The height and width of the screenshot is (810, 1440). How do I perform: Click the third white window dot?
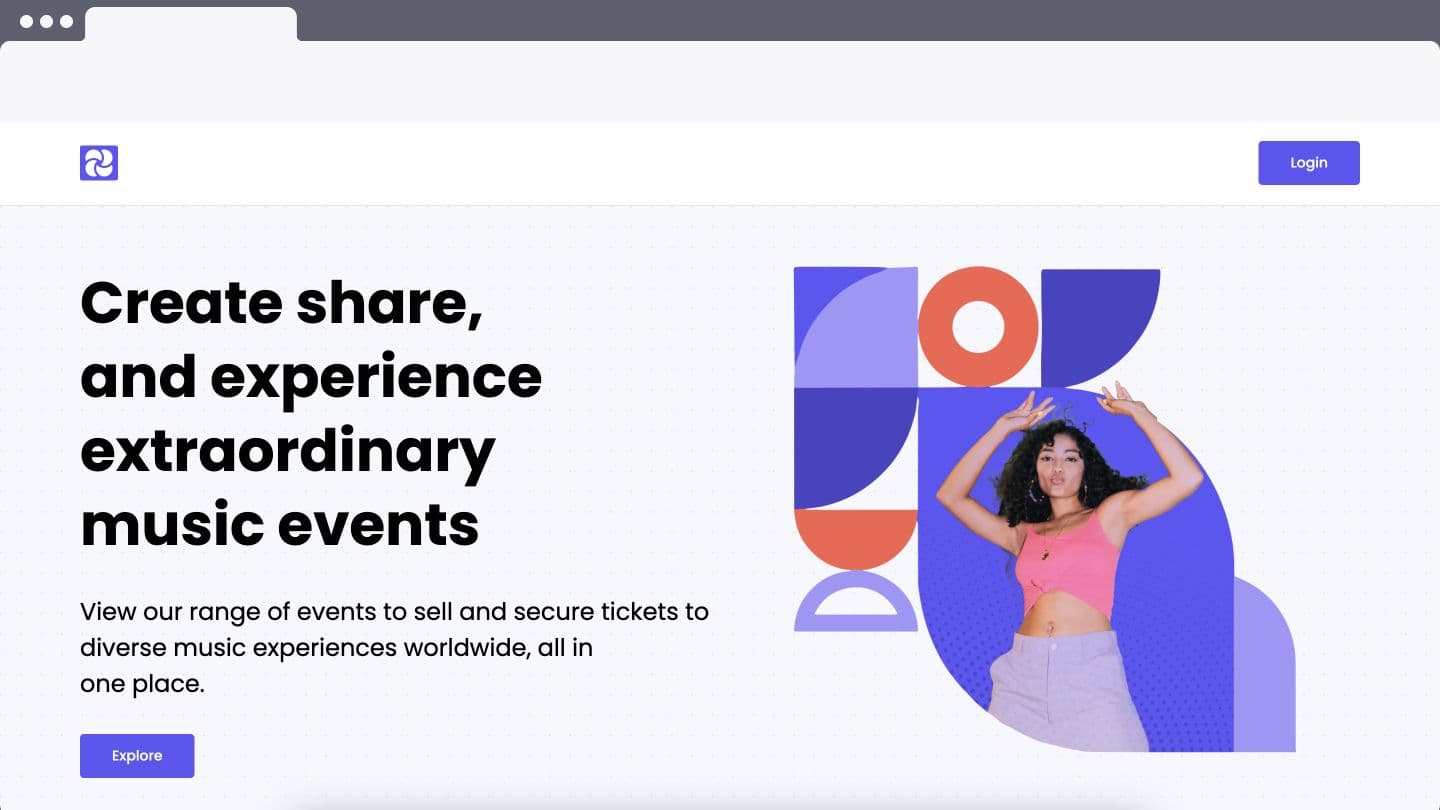coord(67,21)
